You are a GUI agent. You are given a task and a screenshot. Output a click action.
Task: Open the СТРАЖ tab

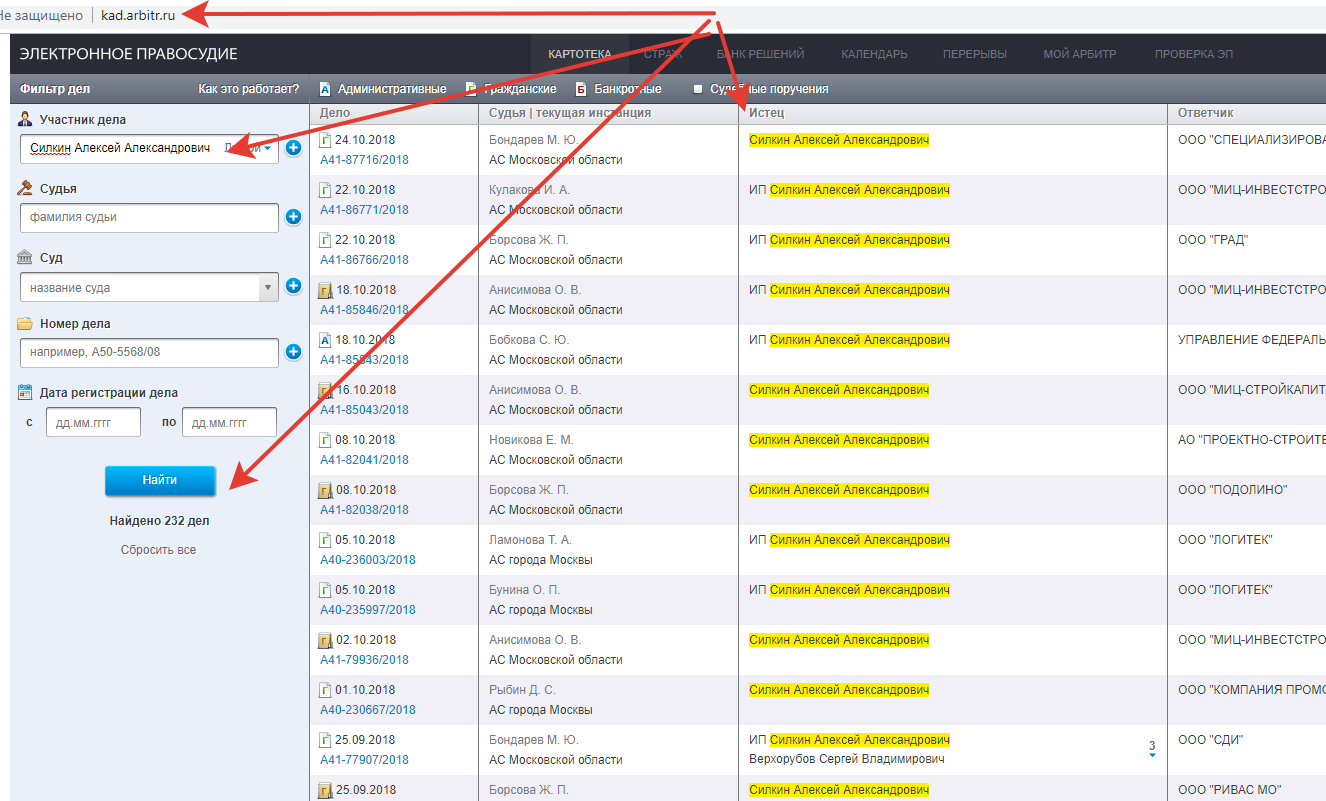663,54
